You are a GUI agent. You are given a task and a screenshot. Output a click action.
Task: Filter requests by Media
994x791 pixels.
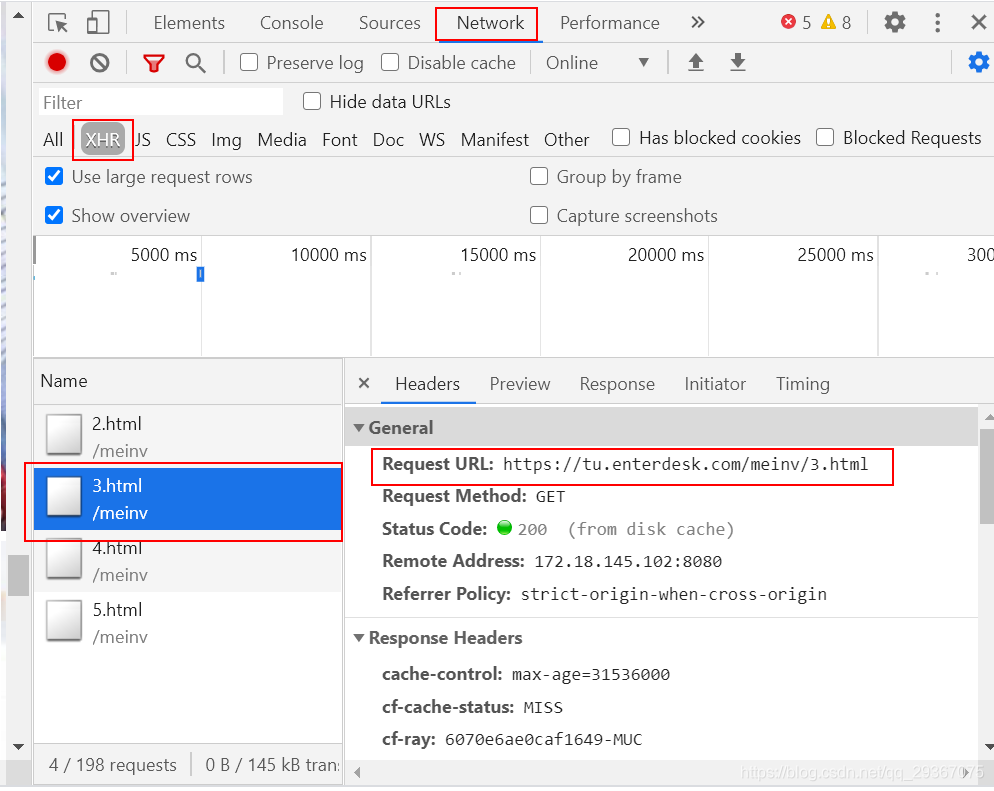281,139
